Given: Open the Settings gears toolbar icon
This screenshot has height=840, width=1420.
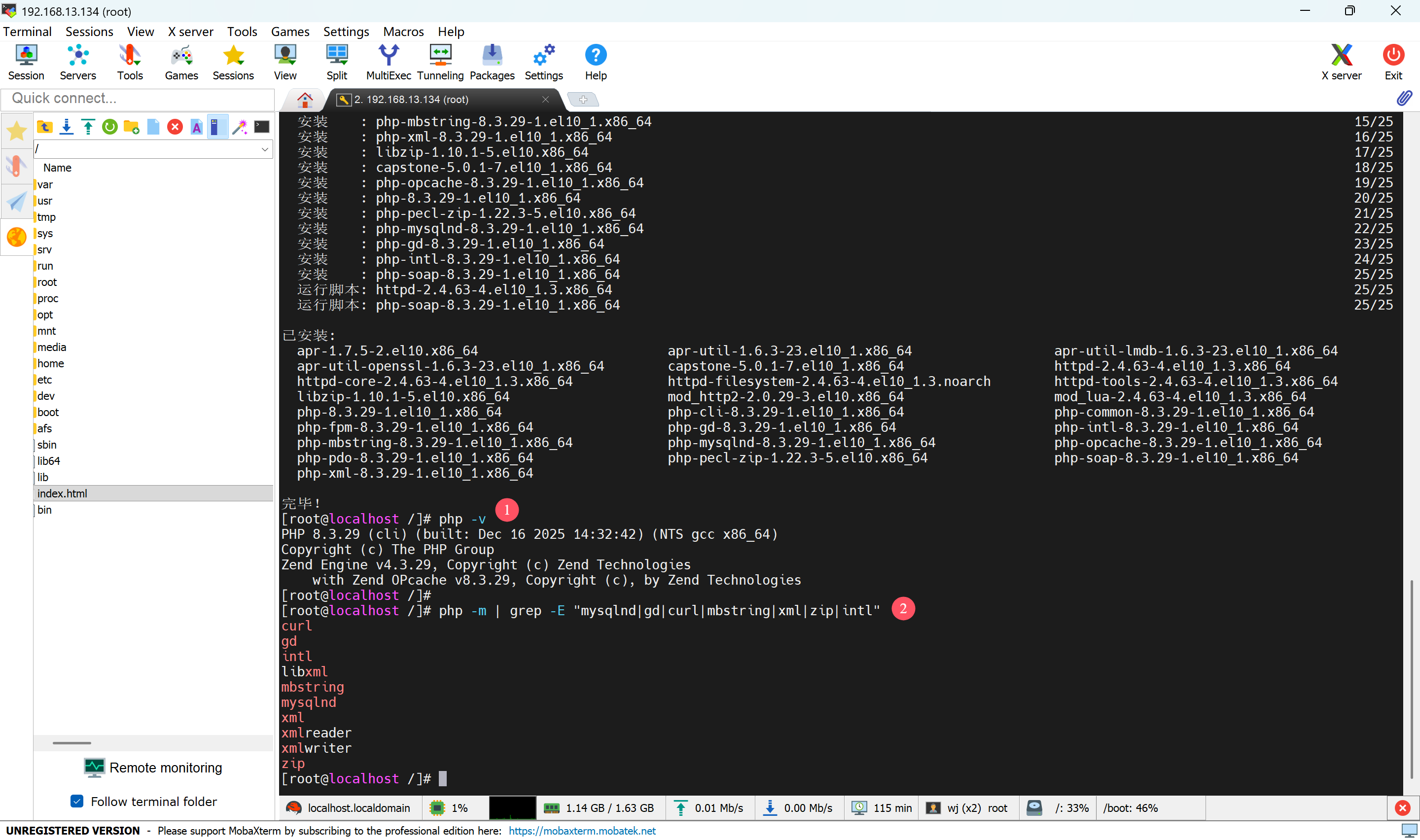Looking at the screenshot, I should point(543,62).
